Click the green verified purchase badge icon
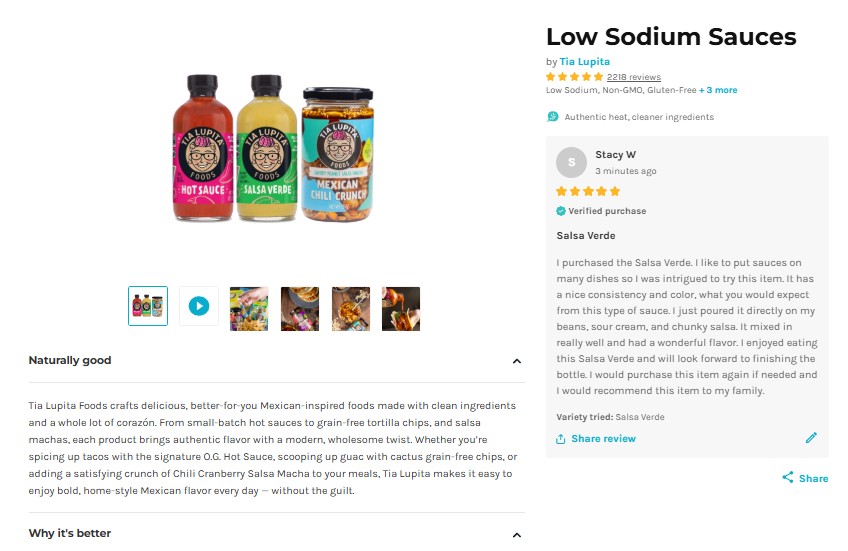Viewport: 848px width, 551px height. pyautogui.click(x=561, y=211)
